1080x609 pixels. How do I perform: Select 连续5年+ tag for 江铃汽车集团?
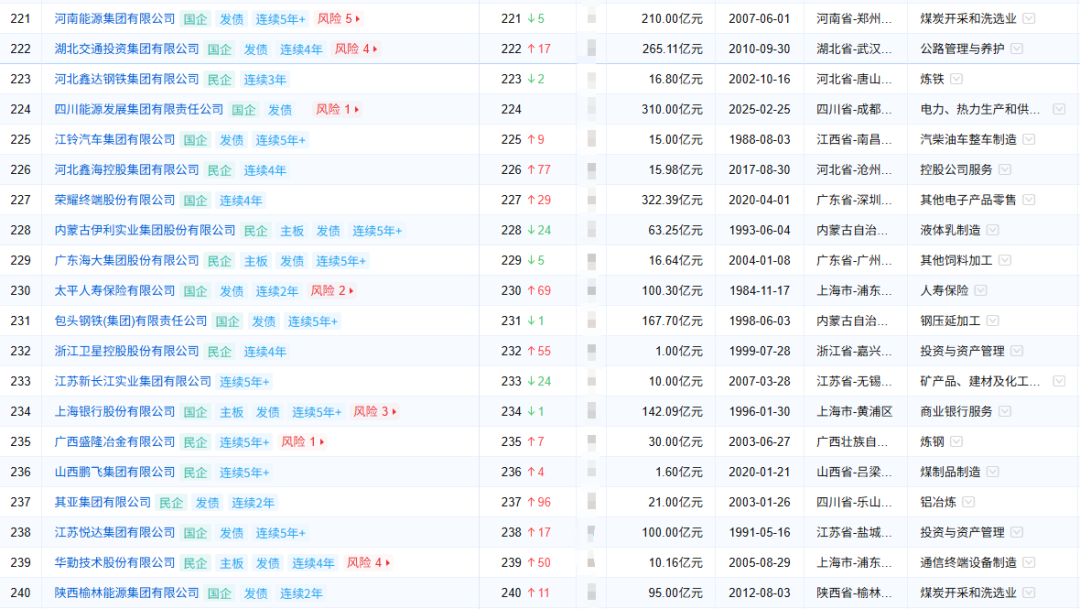[x=280, y=141]
